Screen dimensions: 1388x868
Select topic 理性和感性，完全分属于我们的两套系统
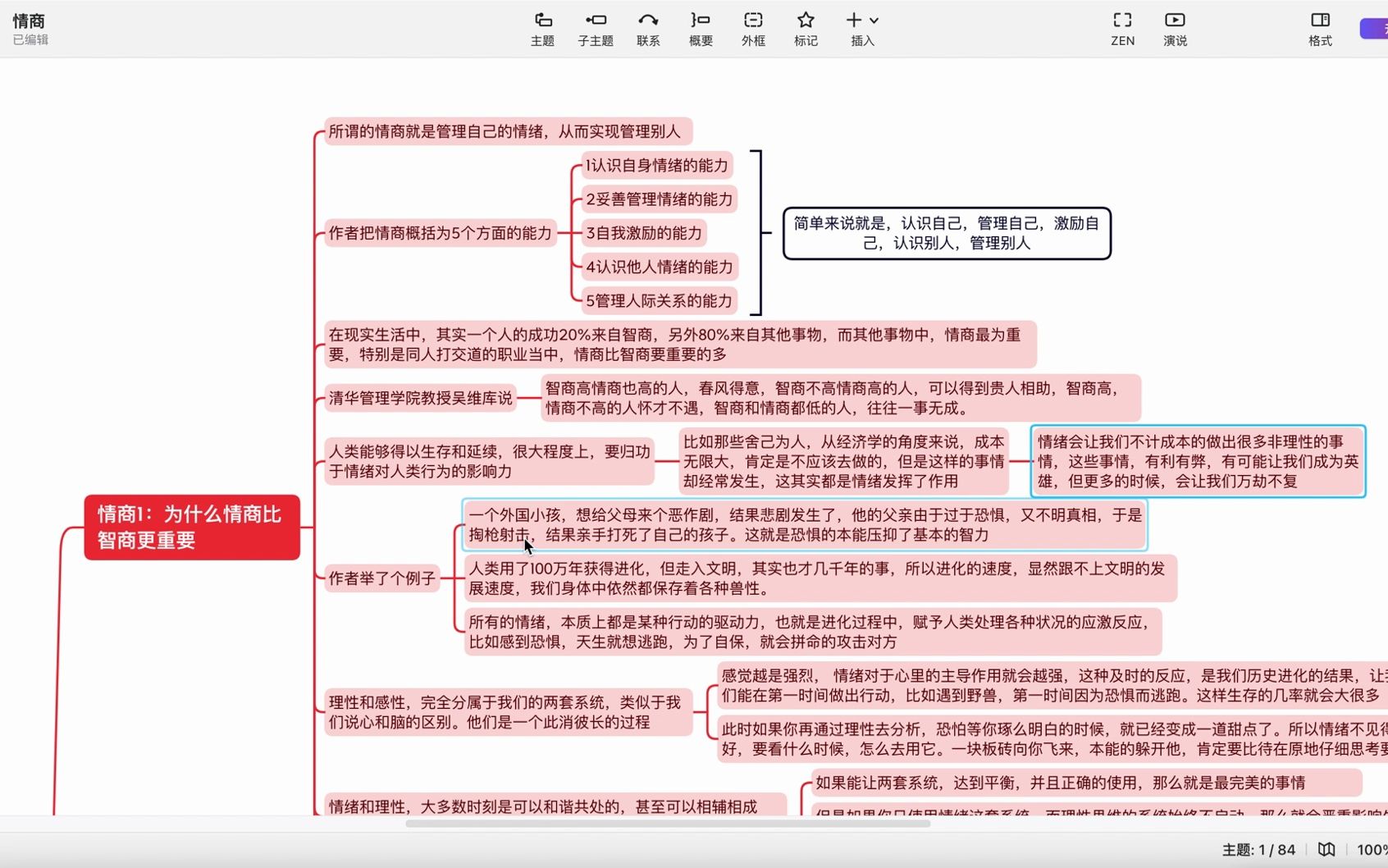[x=508, y=712]
